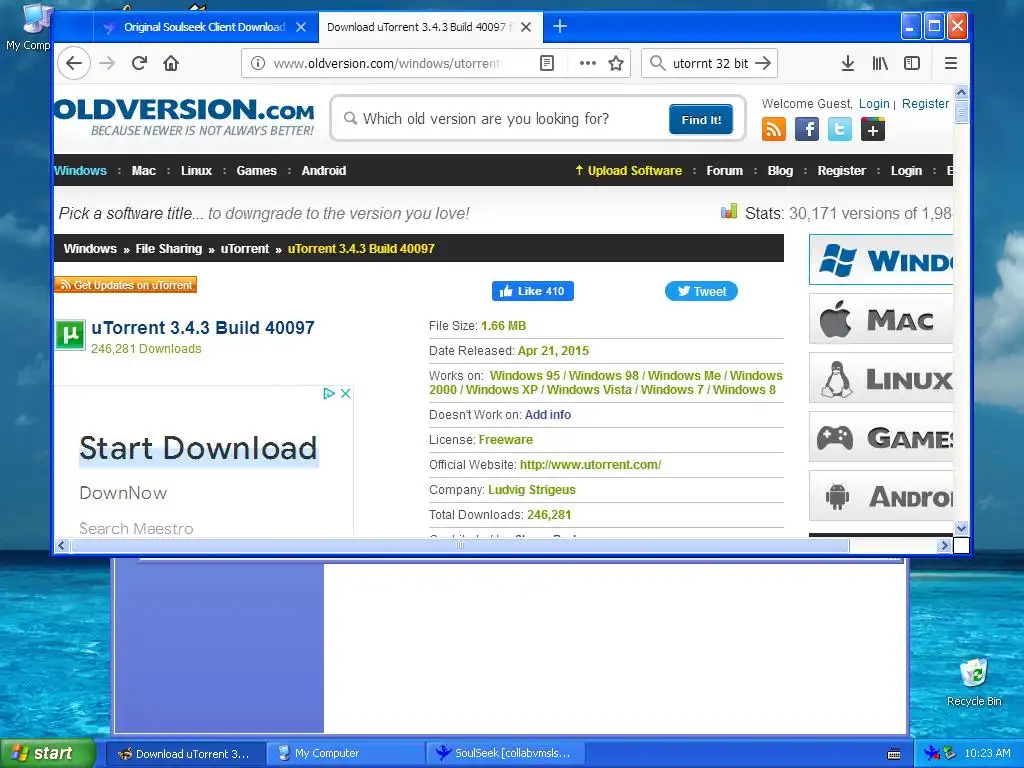
Task: Open the Games category sidebar banner
Action: click(x=881, y=437)
